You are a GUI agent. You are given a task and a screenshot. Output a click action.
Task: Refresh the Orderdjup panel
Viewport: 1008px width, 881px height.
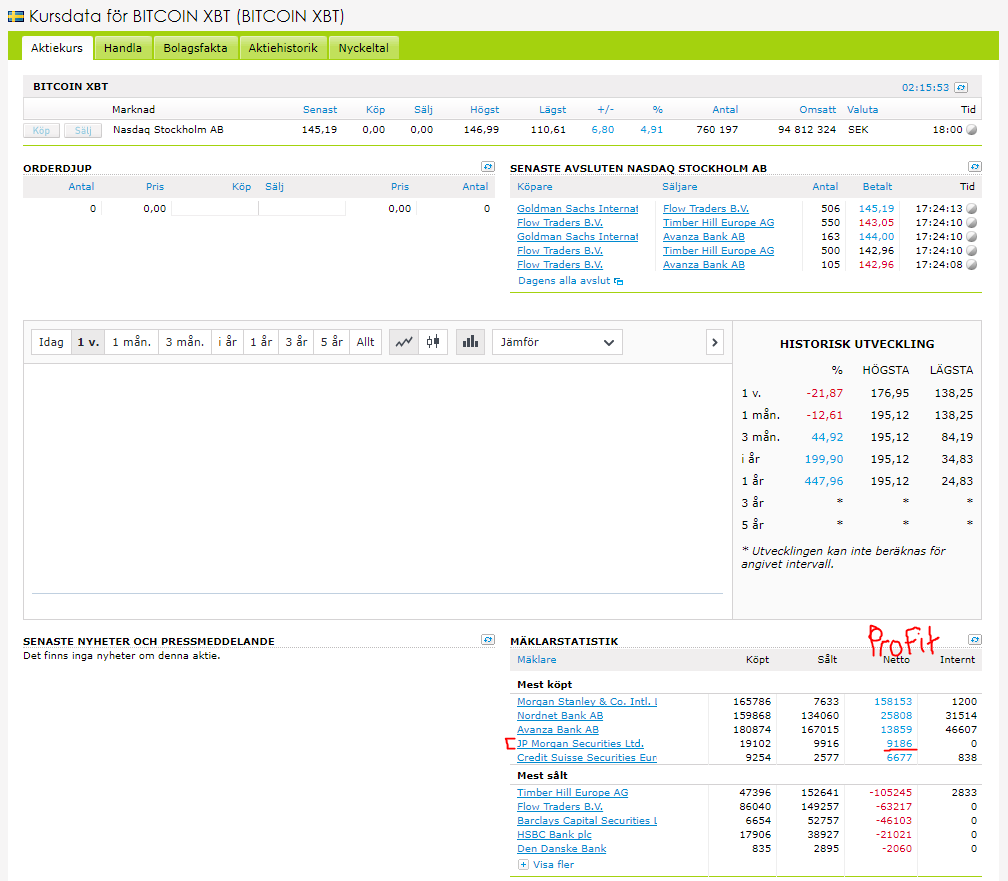click(488, 168)
